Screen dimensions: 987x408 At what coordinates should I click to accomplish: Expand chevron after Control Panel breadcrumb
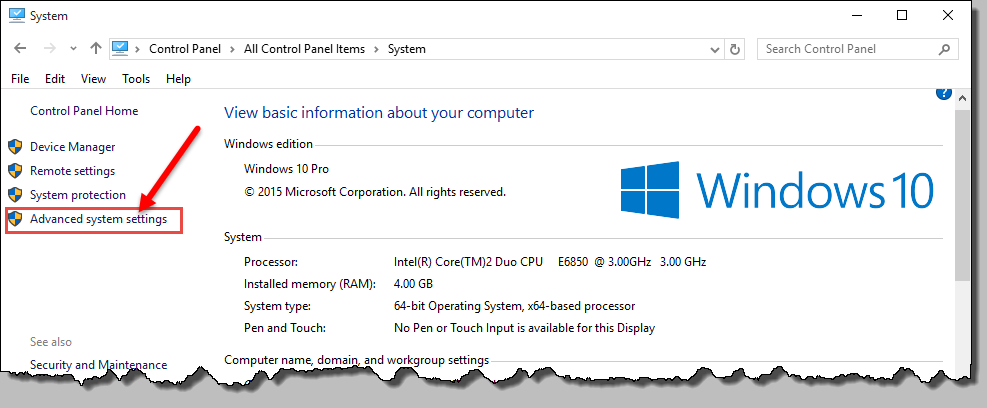click(x=232, y=49)
